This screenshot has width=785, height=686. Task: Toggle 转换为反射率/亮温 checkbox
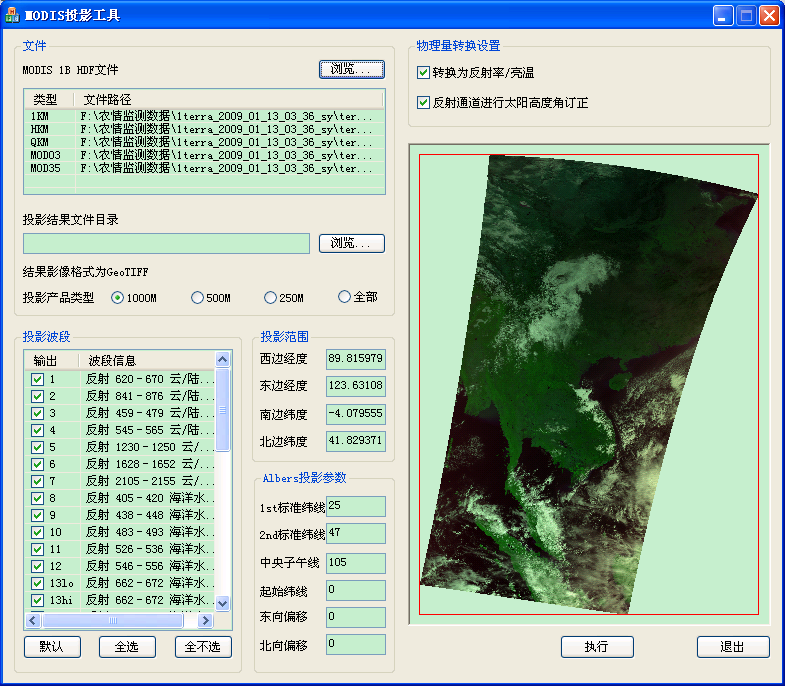point(423,73)
